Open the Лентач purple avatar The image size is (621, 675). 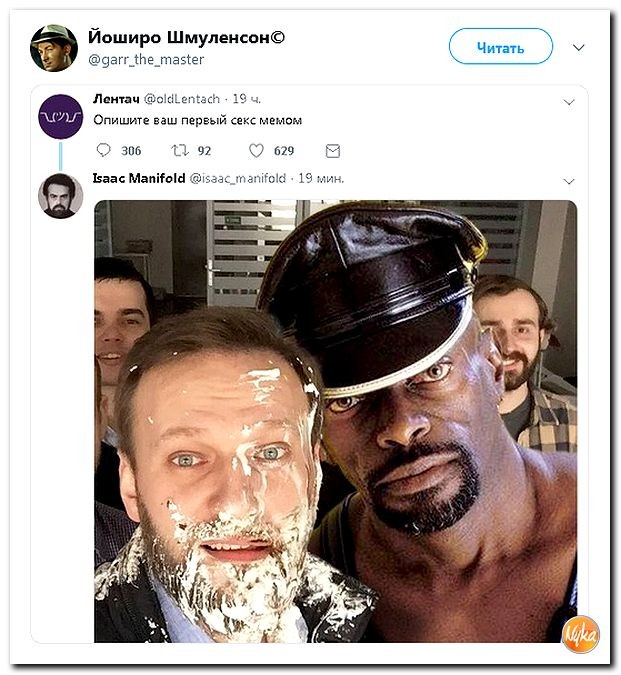(60, 116)
